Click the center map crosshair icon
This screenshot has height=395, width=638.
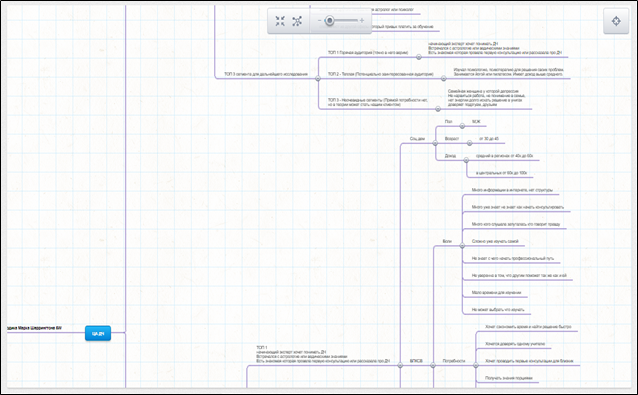(x=616, y=21)
